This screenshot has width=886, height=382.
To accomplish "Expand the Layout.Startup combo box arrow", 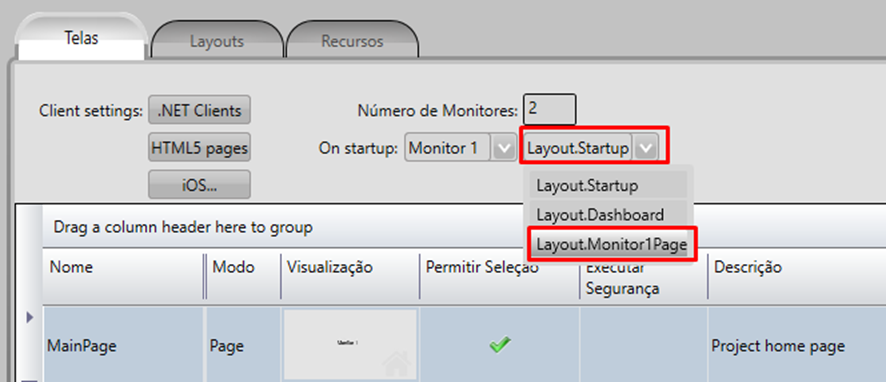I will (645, 149).
